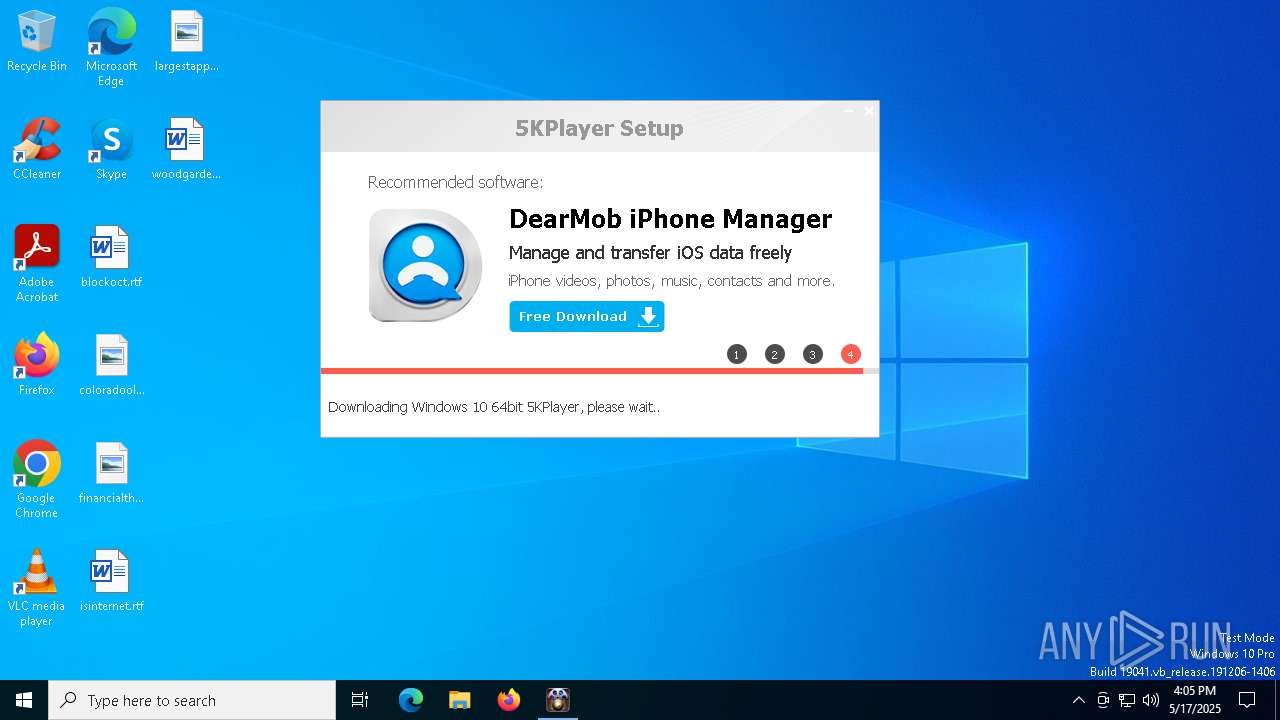The image size is (1280, 720).
Task: Select VLC media player desktop shortcut
Action: point(37,588)
